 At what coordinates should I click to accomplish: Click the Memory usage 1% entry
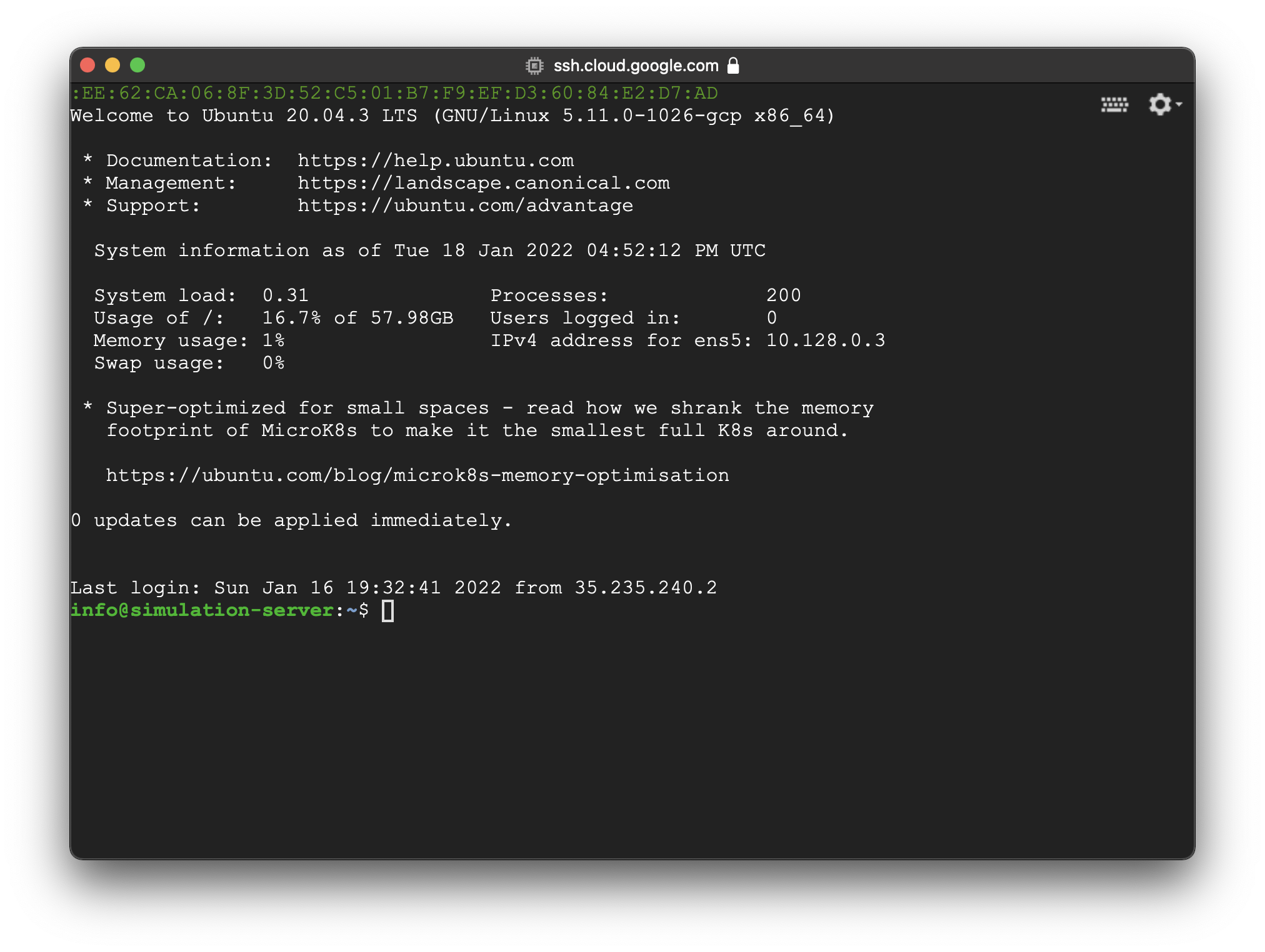point(189,340)
